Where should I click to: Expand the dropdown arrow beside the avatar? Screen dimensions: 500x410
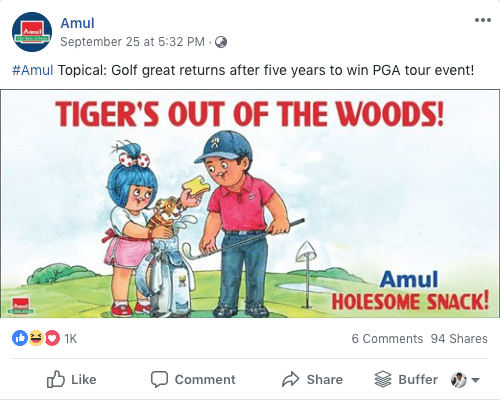(476, 380)
